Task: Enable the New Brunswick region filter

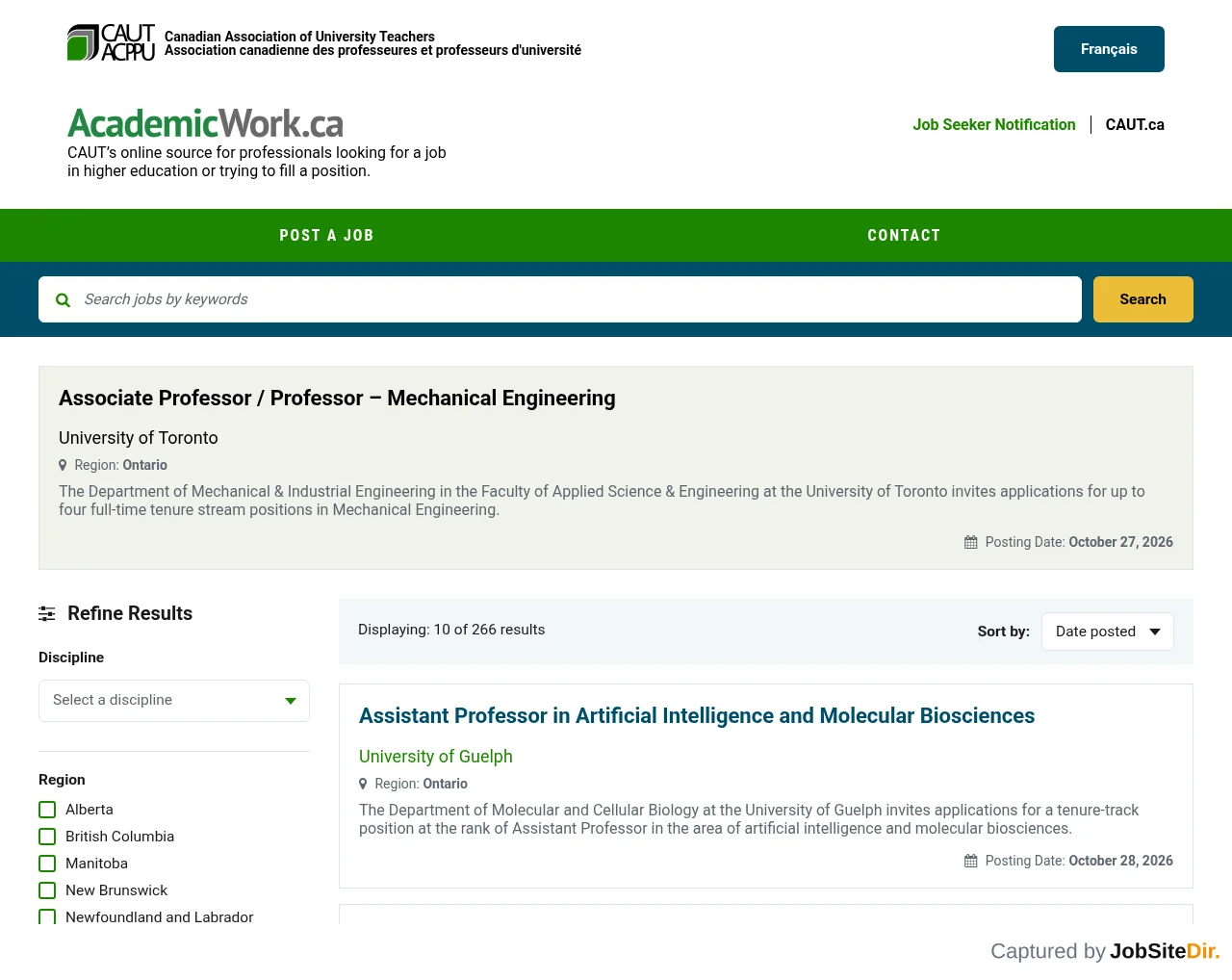Action: 47,890
